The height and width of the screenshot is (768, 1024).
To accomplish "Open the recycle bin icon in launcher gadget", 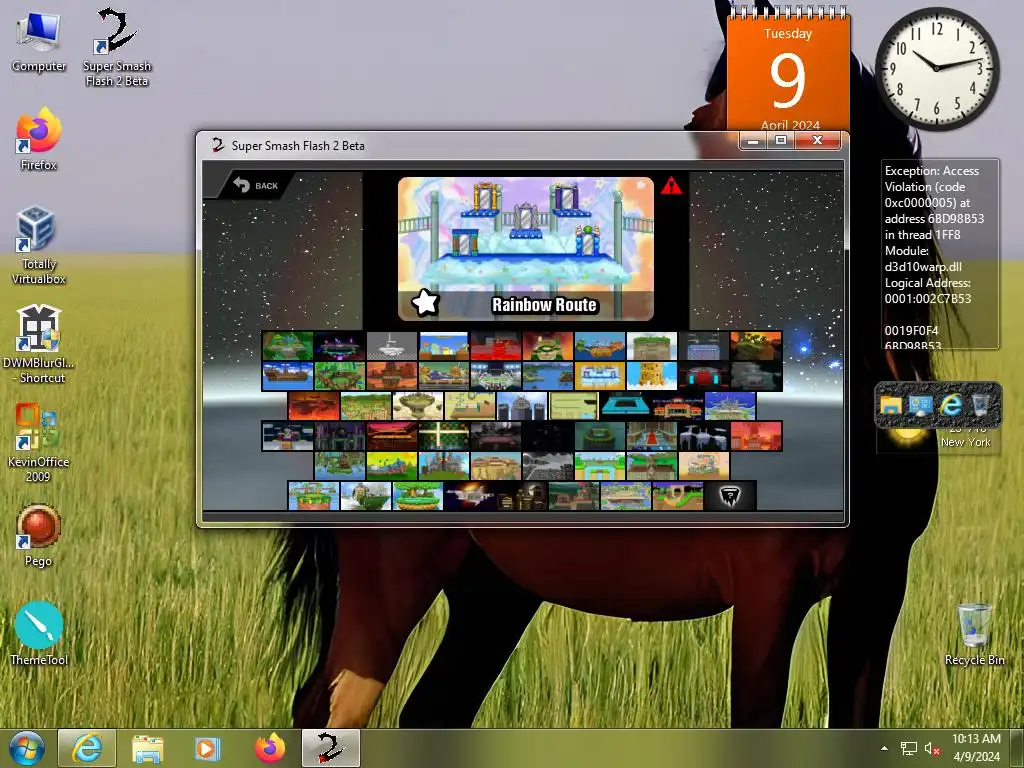I will tap(981, 406).
